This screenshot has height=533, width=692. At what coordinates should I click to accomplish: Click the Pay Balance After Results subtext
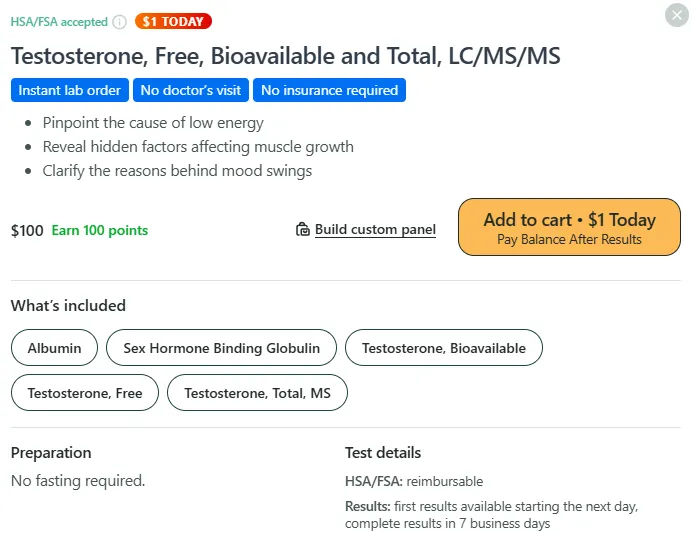point(569,240)
